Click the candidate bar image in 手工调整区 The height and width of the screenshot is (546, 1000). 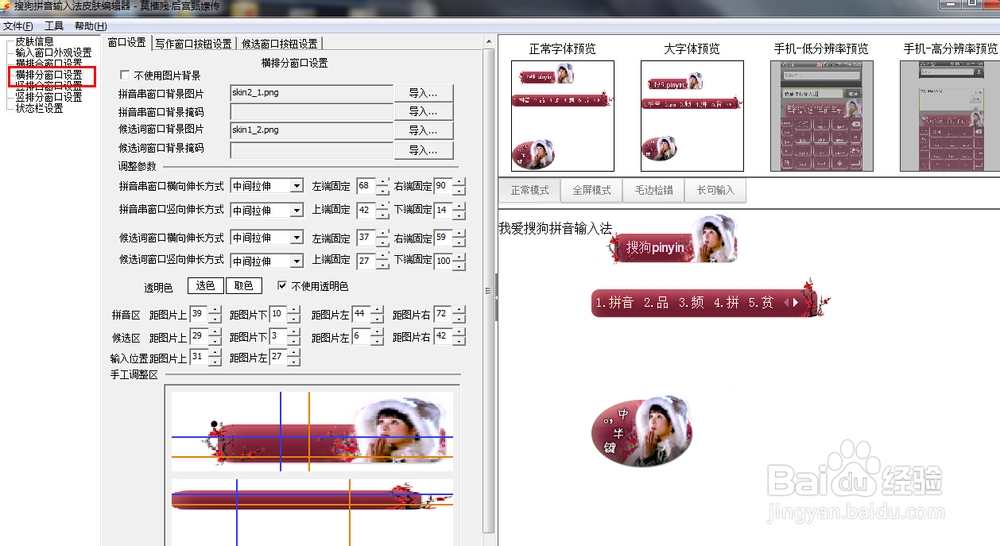tap(312, 512)
